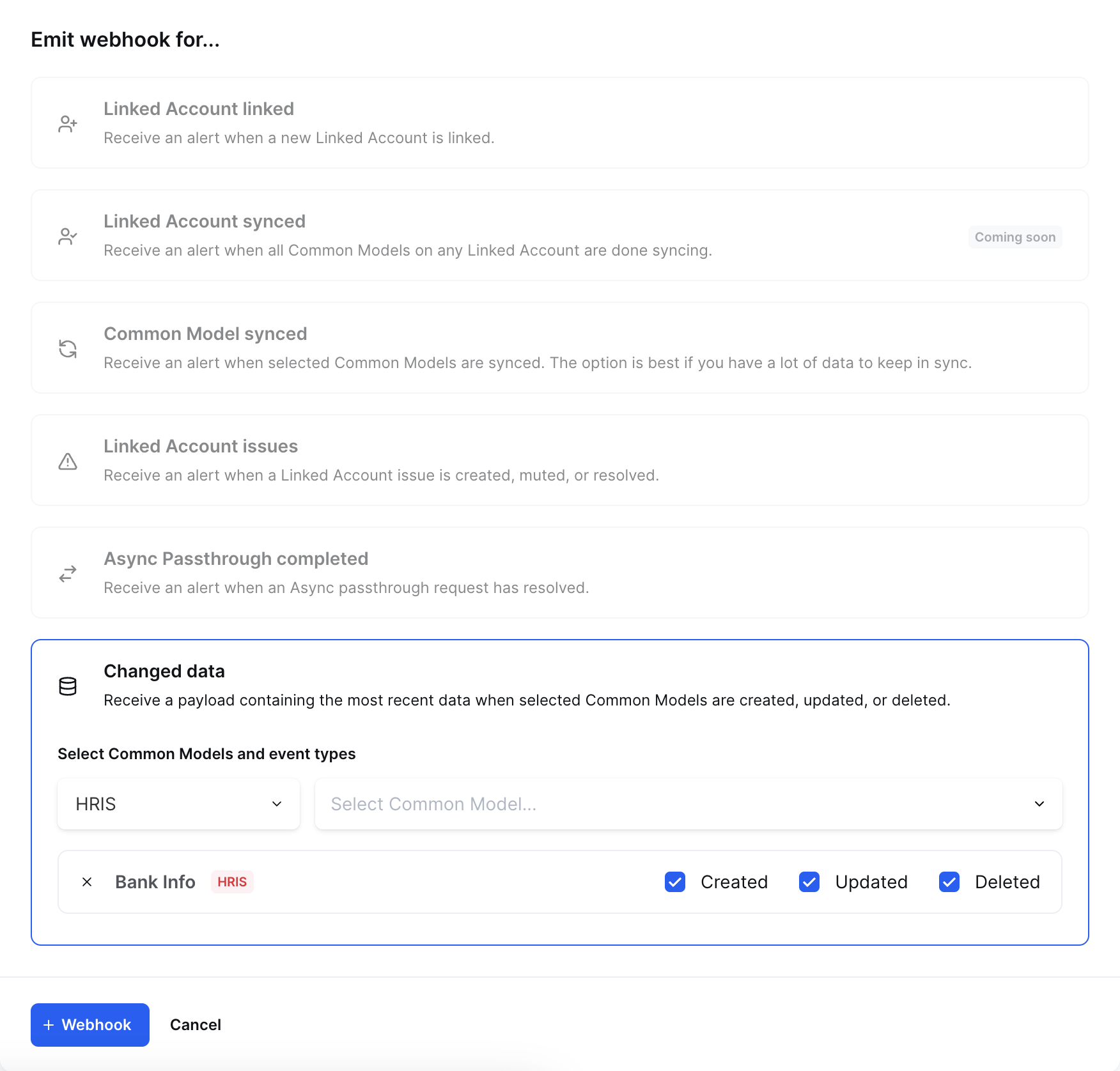Select the Common Model synced option
Viewport: 1120px width, 1071px height.
pyautogui.click(x=559, y=348)
